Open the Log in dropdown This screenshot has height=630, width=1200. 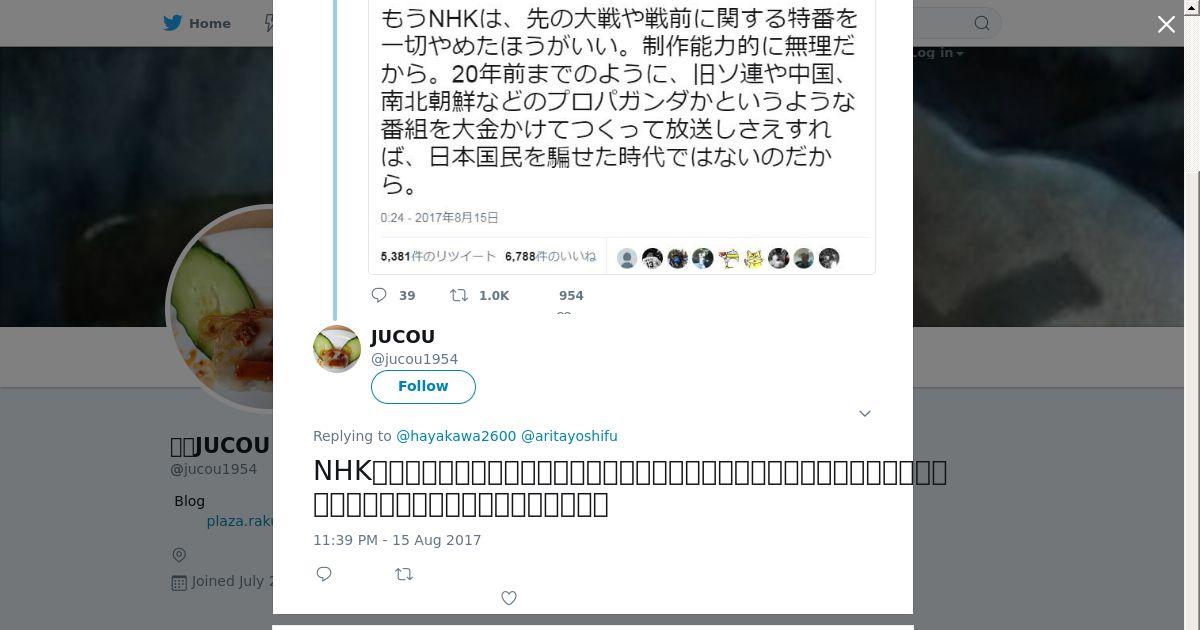[934, 52]
